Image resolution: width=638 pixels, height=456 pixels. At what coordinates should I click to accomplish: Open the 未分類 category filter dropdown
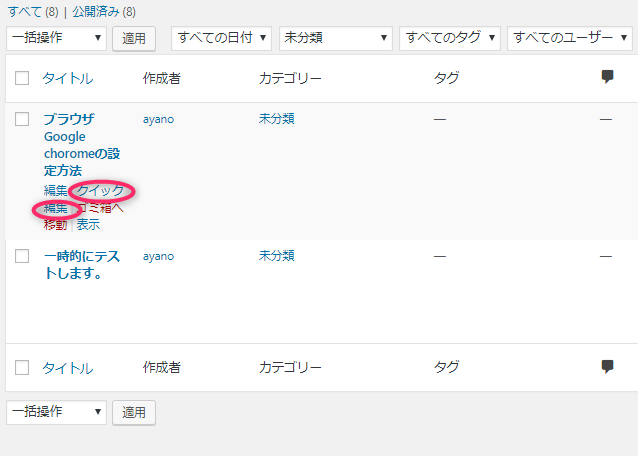pyautogui.click(x=336, y=38)
